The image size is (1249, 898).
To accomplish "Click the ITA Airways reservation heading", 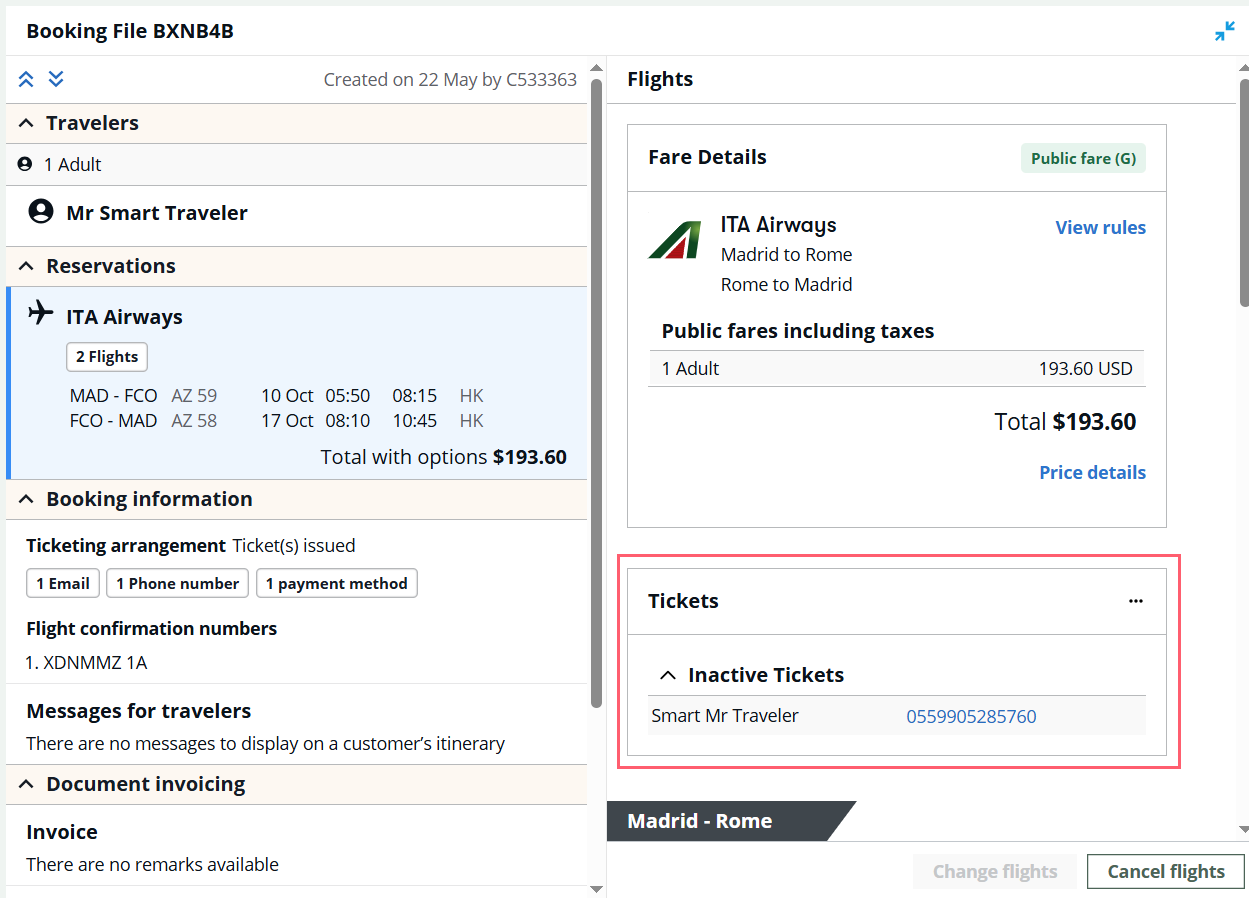I will (124, 317).
